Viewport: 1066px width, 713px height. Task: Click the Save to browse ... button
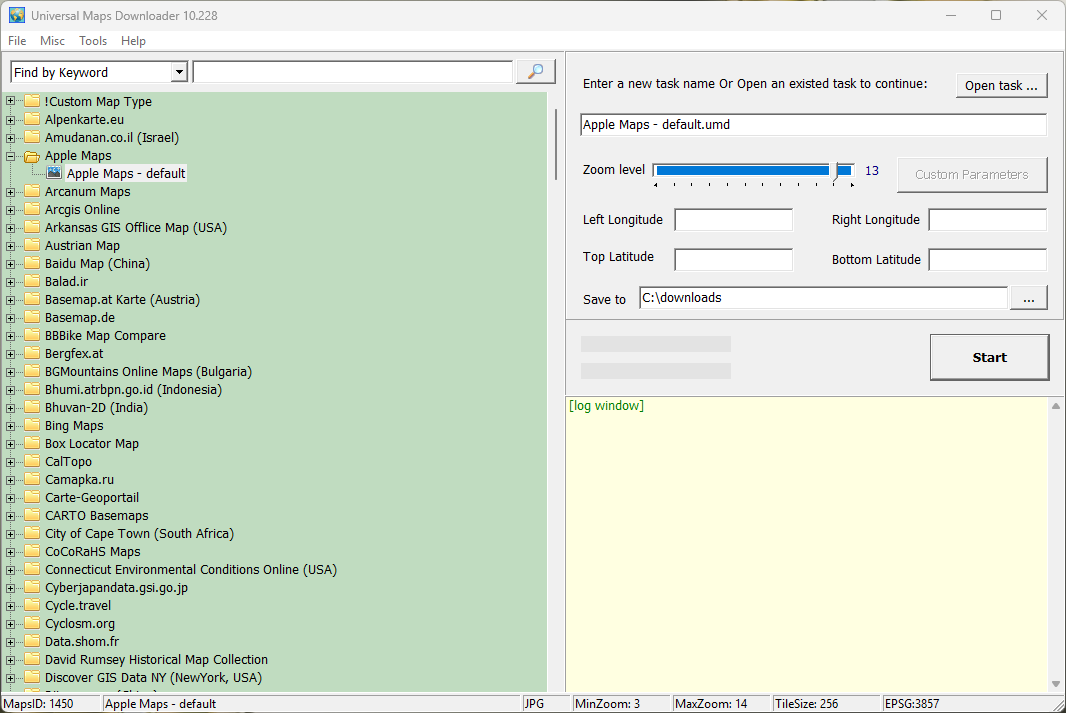click(x=1029, y=298)
